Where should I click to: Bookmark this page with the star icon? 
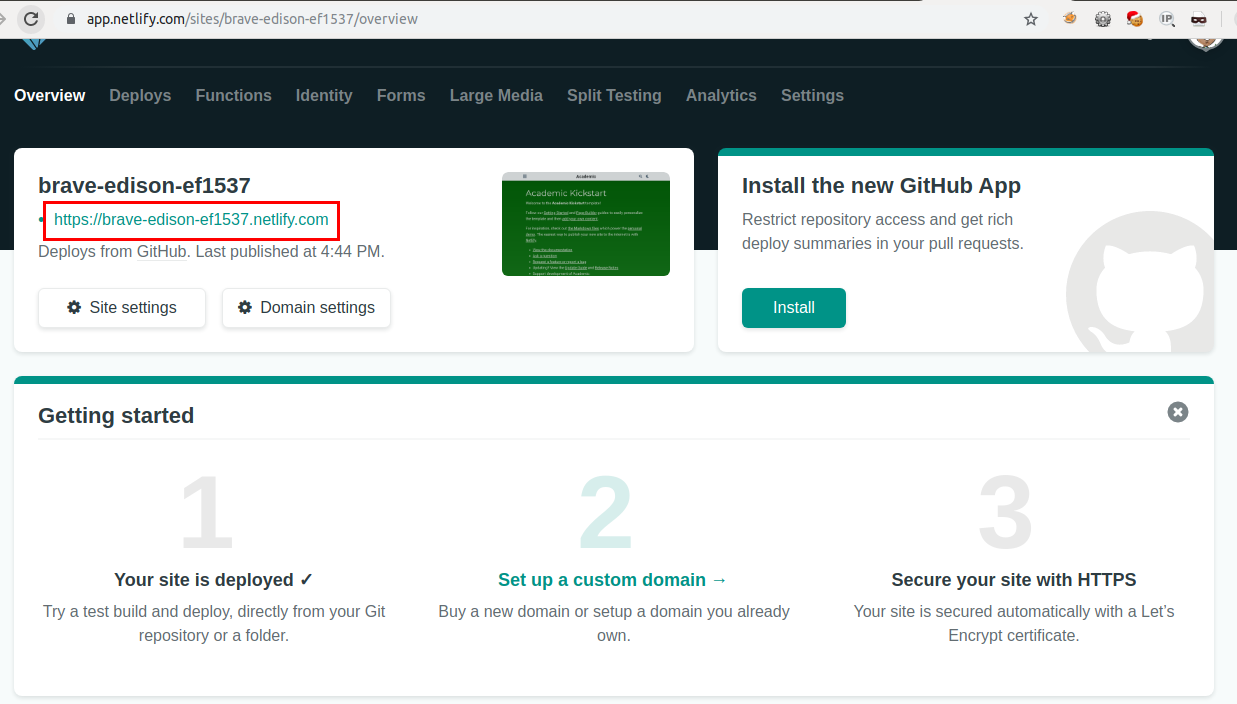[x=1031, y=19]
